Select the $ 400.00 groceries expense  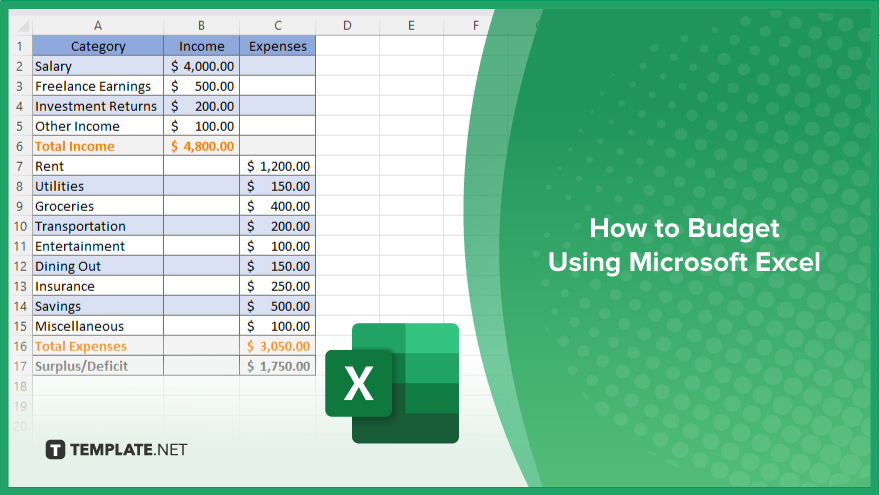click(278, 206)
